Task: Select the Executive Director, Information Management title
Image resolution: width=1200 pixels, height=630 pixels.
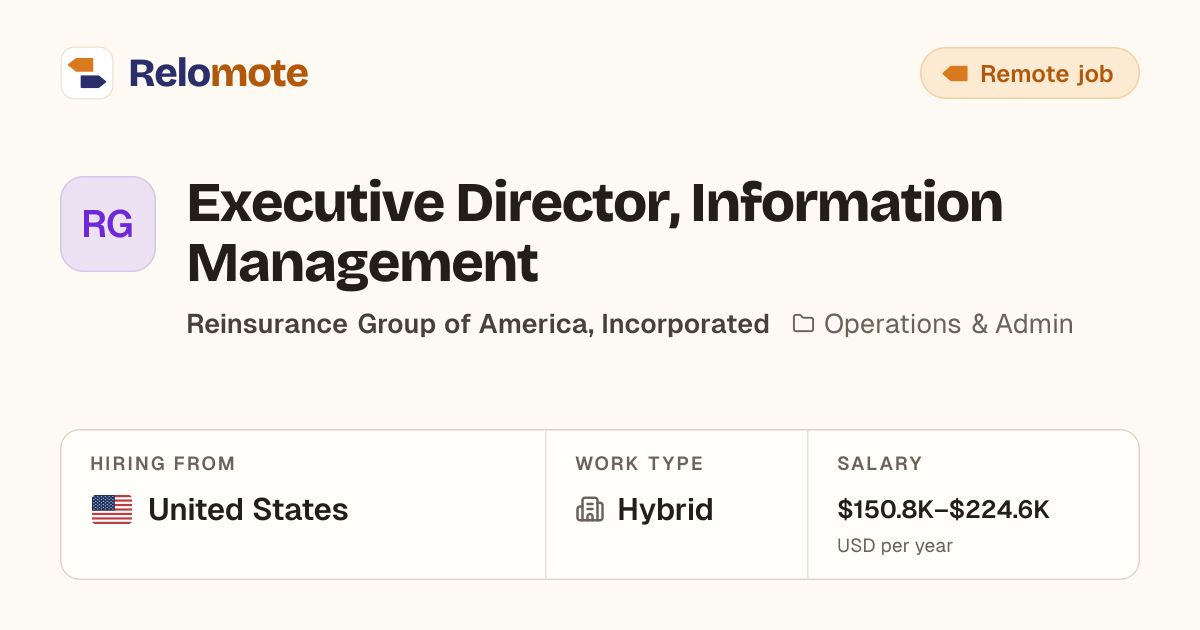Action: [595, 232]
